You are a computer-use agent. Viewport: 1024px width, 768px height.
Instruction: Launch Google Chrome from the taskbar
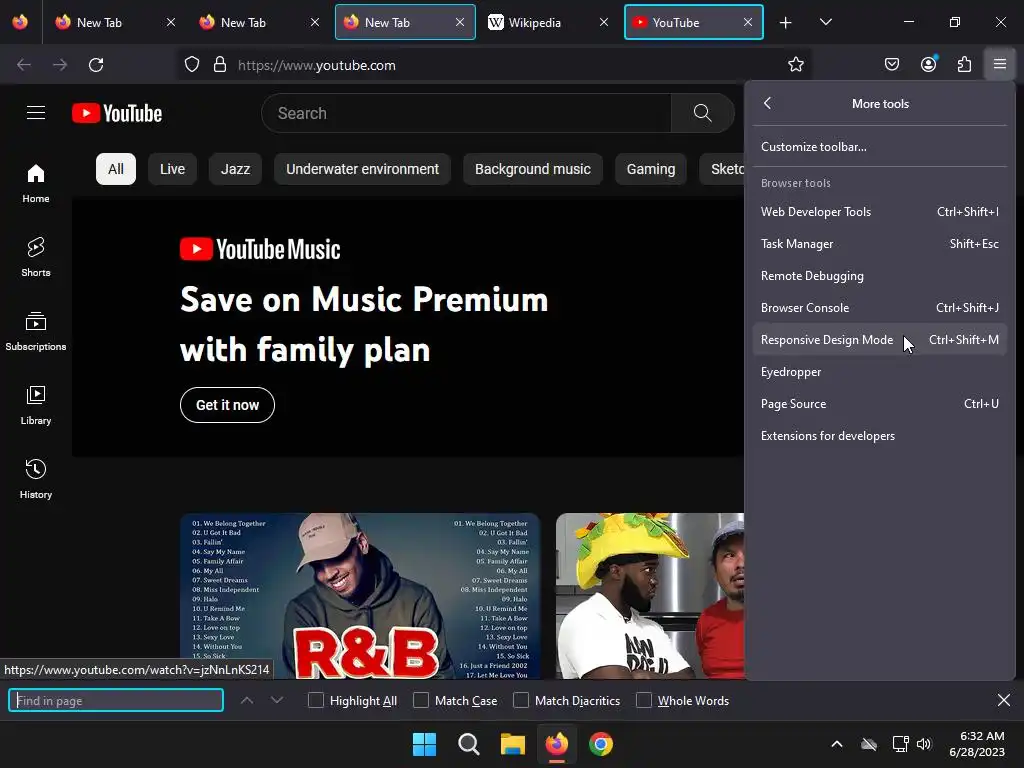click(x=601, y=744)
